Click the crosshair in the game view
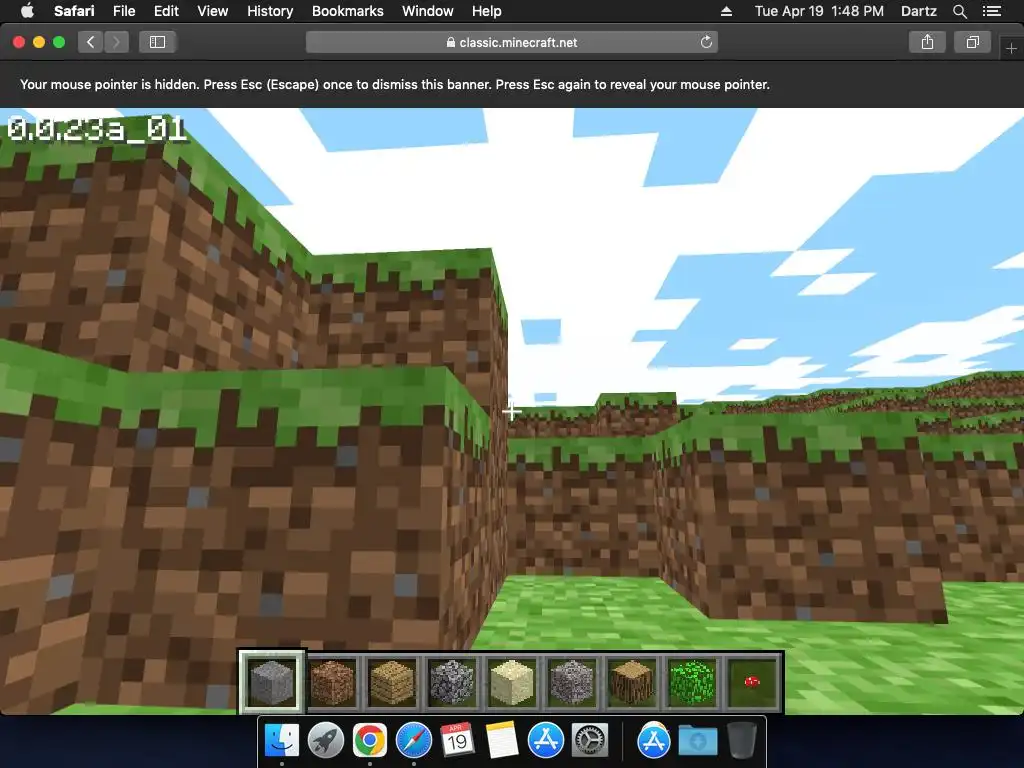 coord(511,411)
